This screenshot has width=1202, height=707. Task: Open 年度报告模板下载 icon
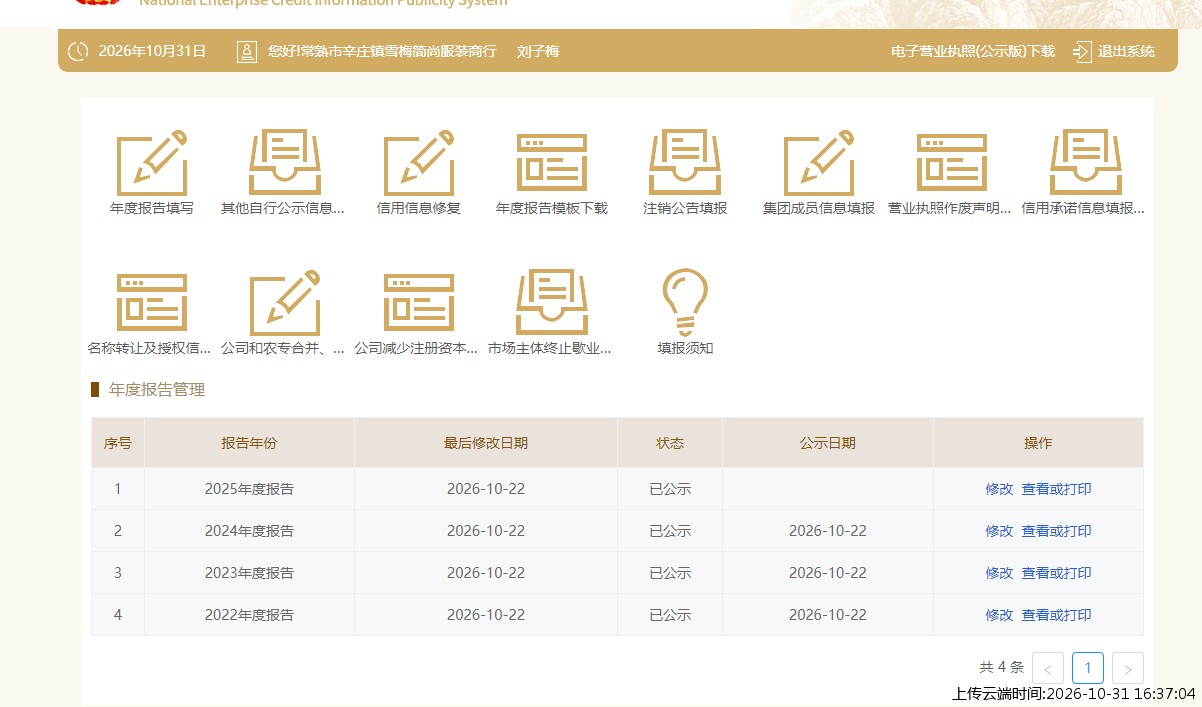pos(552,162)
